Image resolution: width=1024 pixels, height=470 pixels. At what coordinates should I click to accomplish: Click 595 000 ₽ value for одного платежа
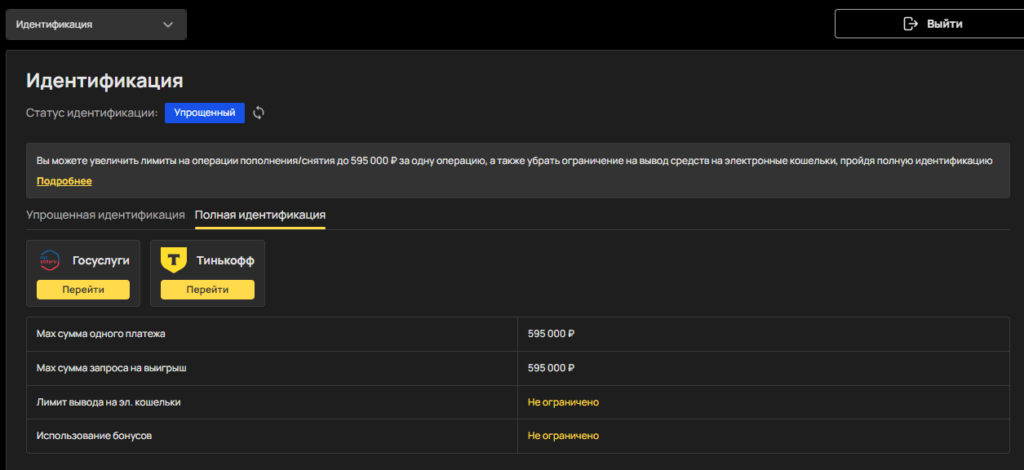[551, 334]
